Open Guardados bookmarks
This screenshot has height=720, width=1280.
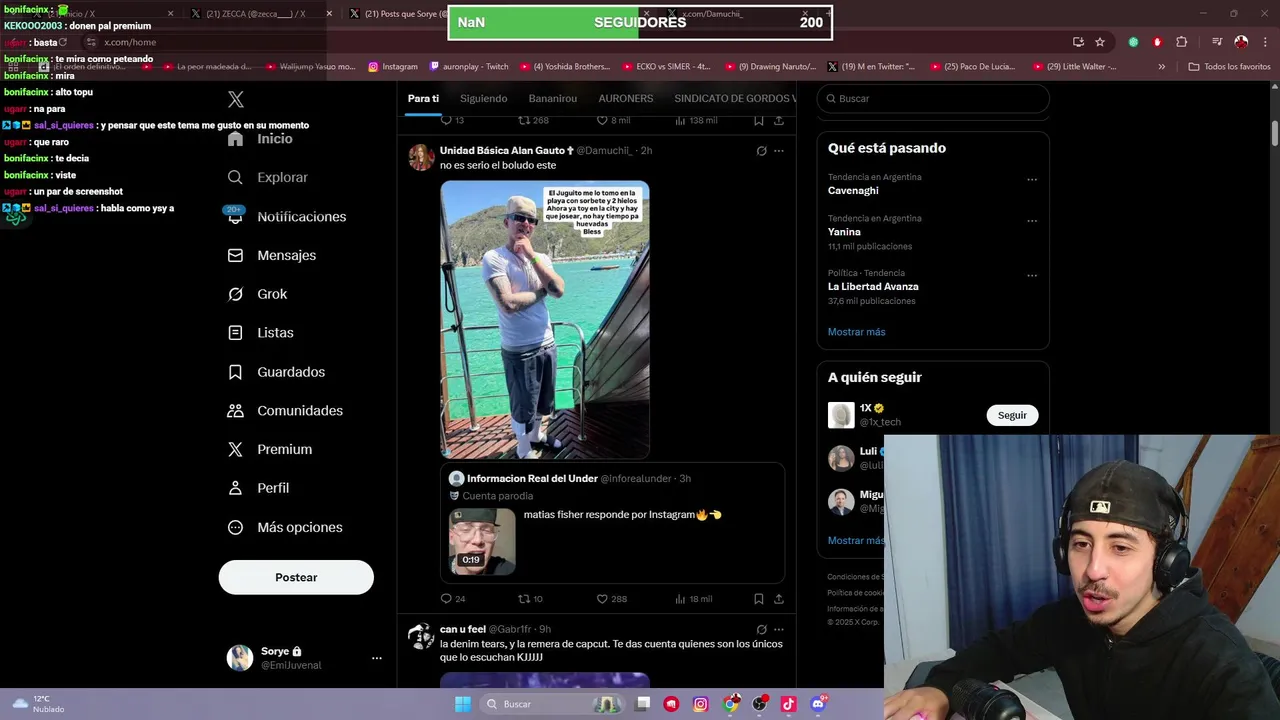[x=277, y=371]
